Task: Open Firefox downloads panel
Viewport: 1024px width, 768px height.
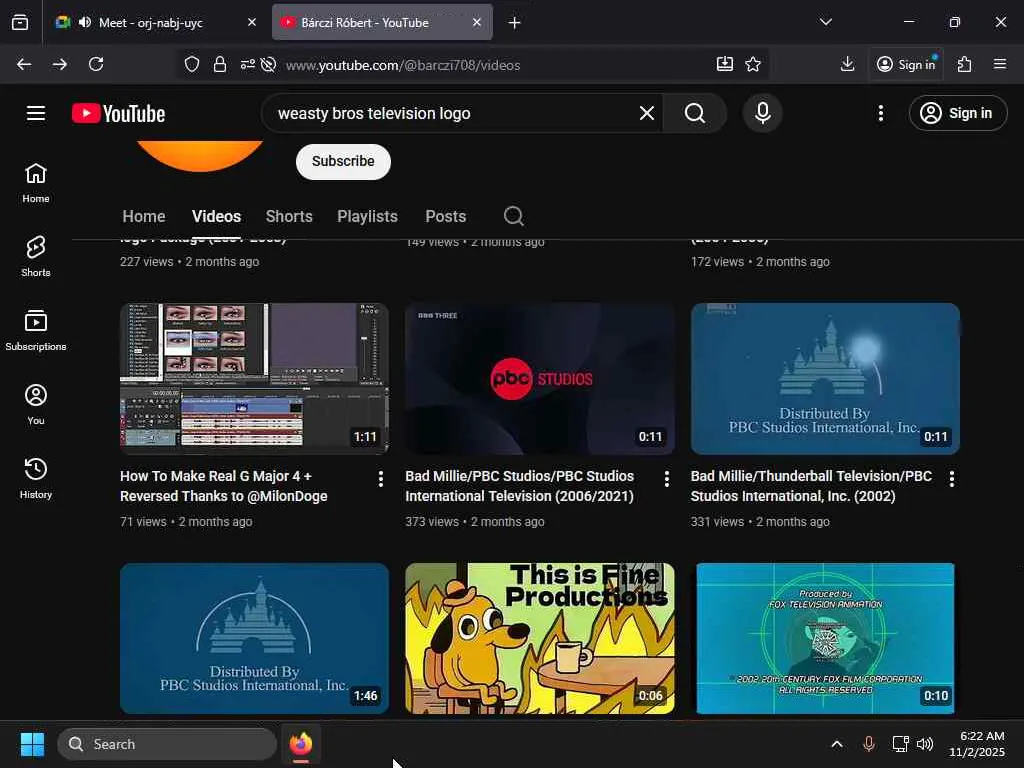Action: [x=848, y=64]
